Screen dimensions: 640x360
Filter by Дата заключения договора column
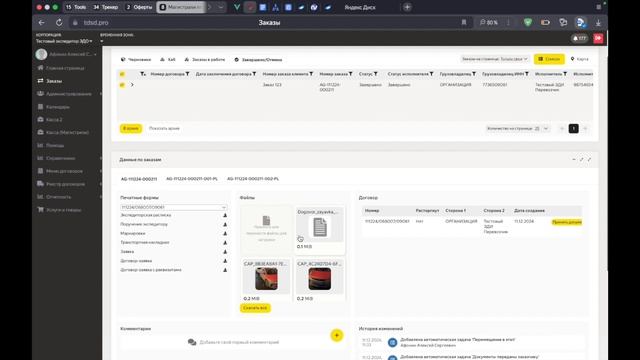point(254,74)
